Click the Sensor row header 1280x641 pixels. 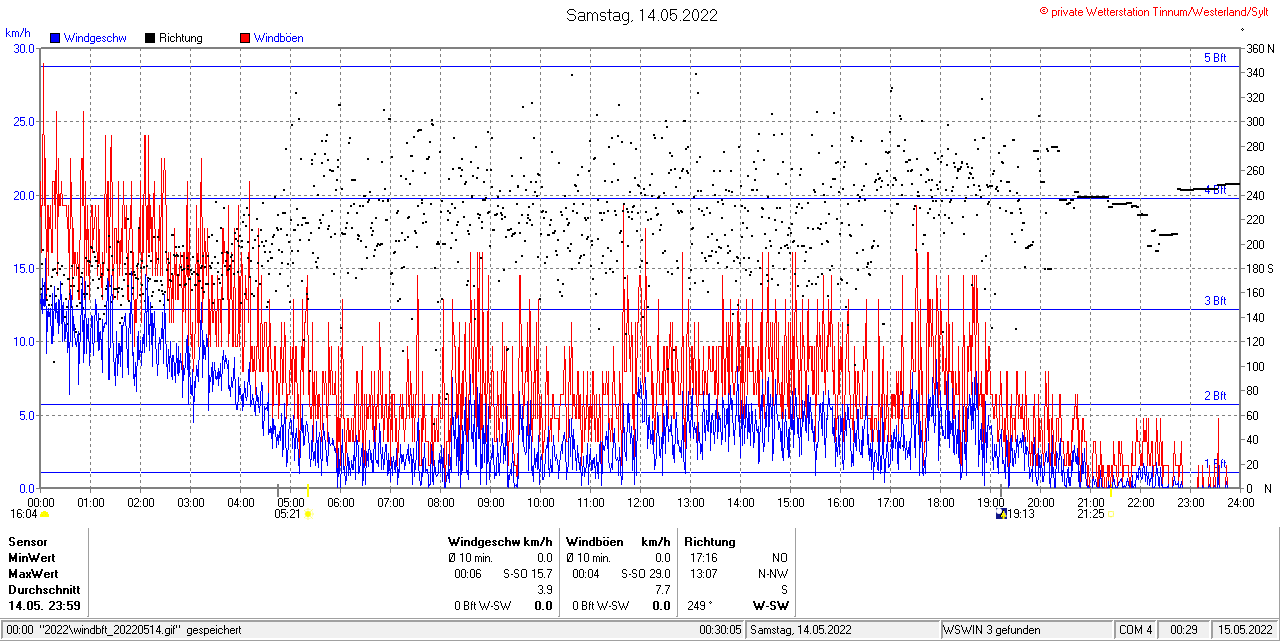coord(27,542)
